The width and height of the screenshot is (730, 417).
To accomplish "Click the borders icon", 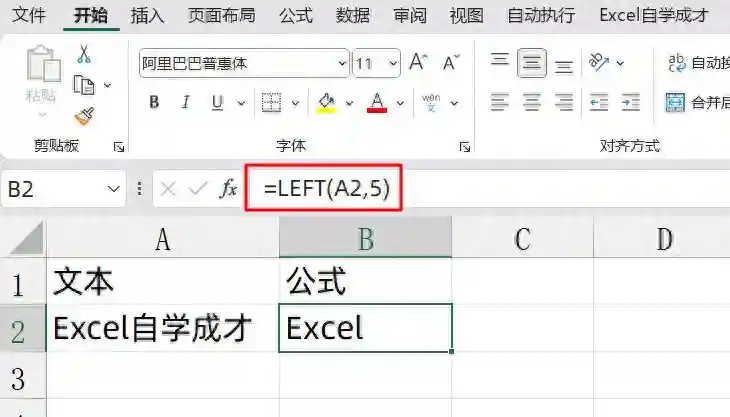I will 271,102.
